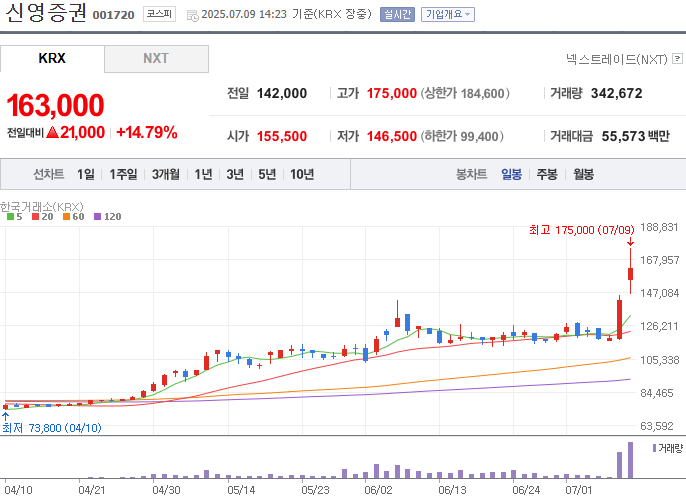Click the 최고 175,000 (07/09) chart annotation

pyautogui.click(x=582, y=230)
